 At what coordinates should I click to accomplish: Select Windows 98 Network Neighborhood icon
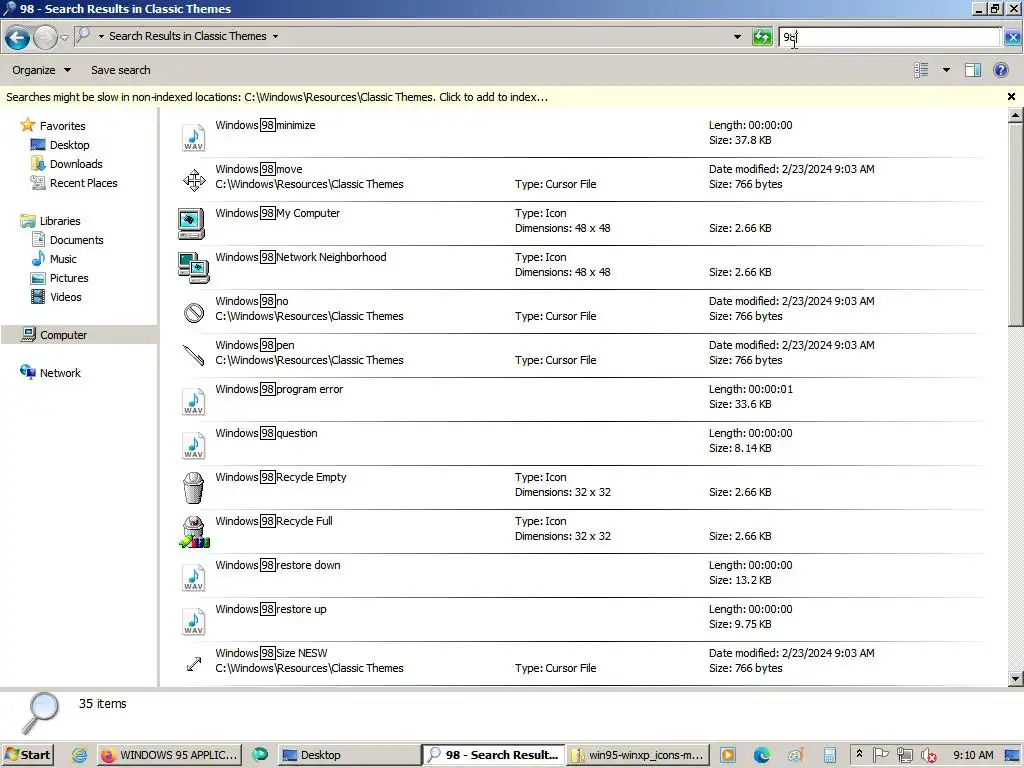193,268
